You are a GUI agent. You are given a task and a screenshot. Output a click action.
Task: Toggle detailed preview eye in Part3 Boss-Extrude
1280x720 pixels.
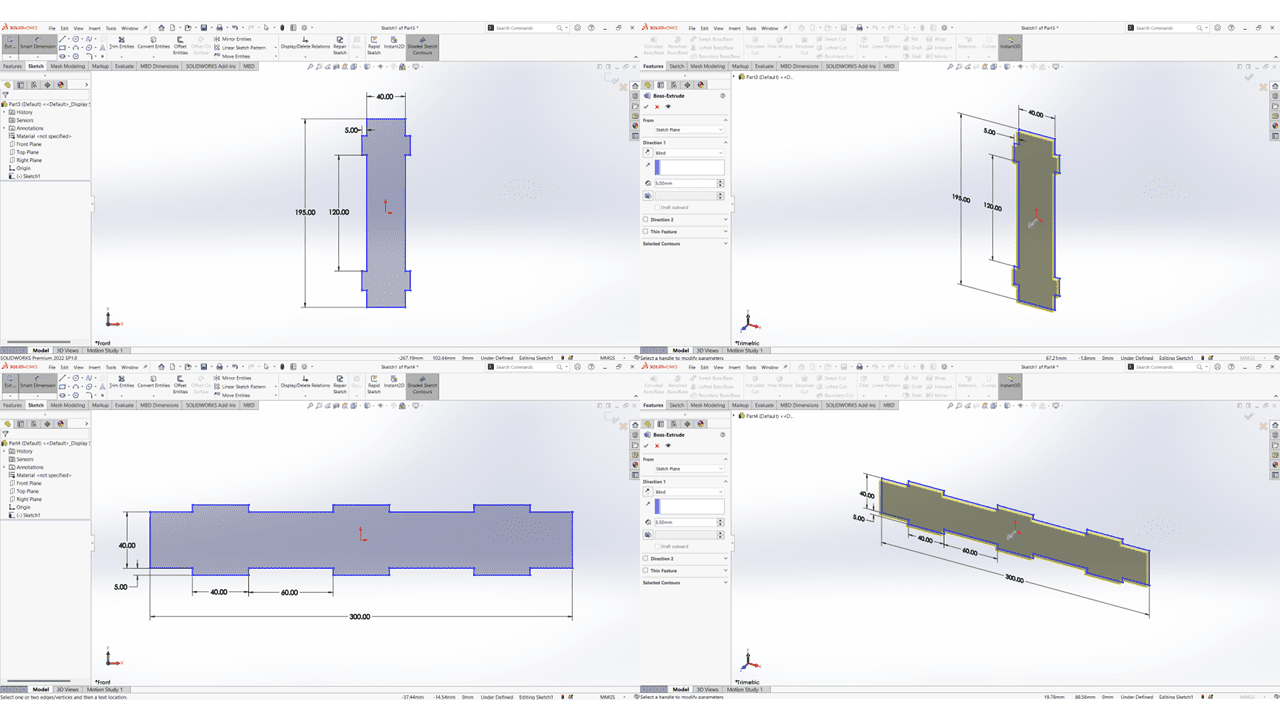point(668,107)
